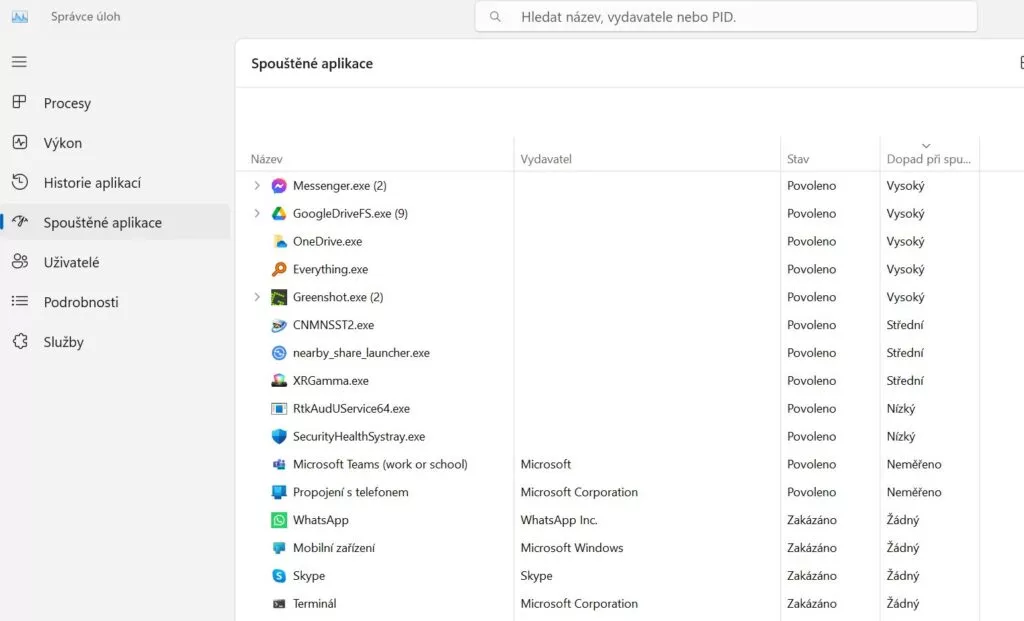Click the Terminál icon

tap(279, 604)
